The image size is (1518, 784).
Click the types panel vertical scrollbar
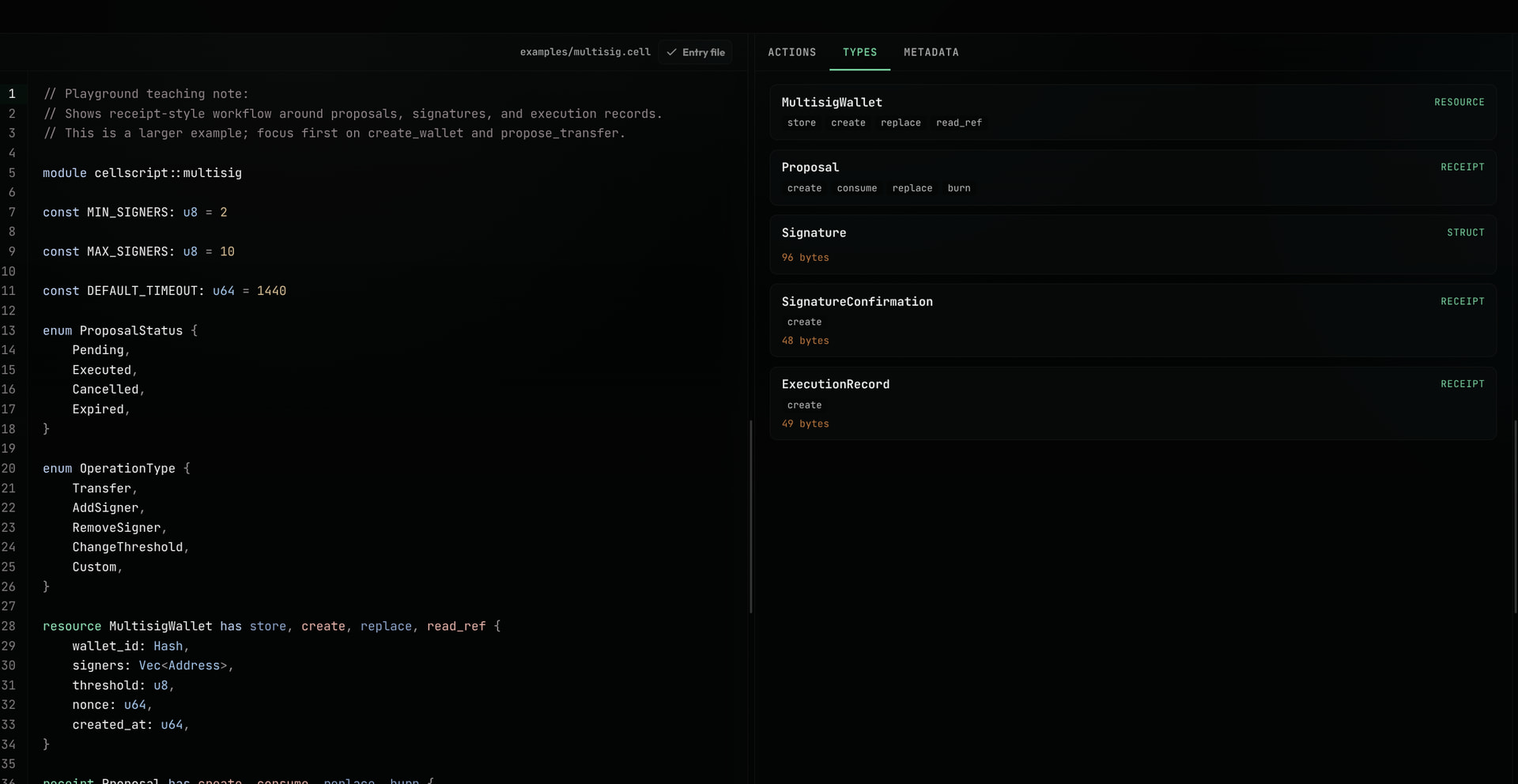click(1515, 516)
